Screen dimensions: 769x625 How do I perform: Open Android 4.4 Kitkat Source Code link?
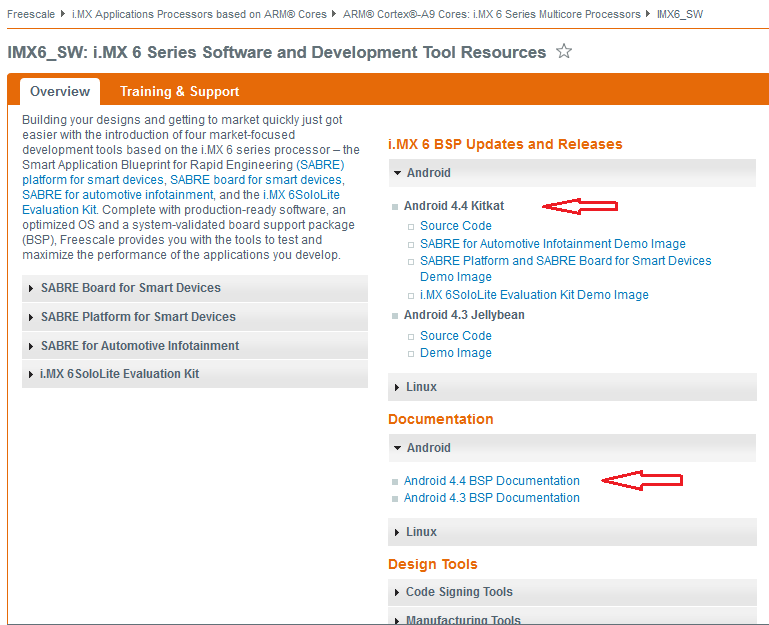(456, 226)
